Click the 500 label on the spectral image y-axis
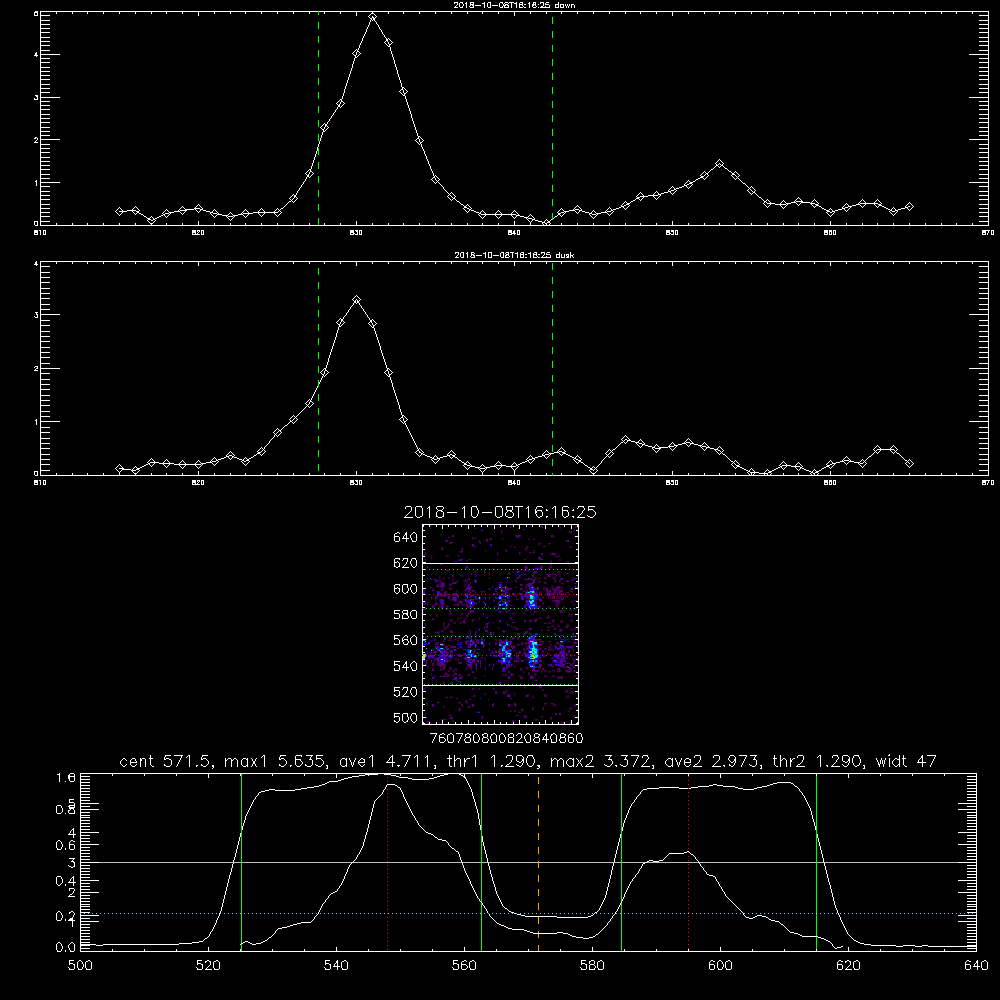The width and height of the screenshot is (1000, 1000). click(405, 717)
